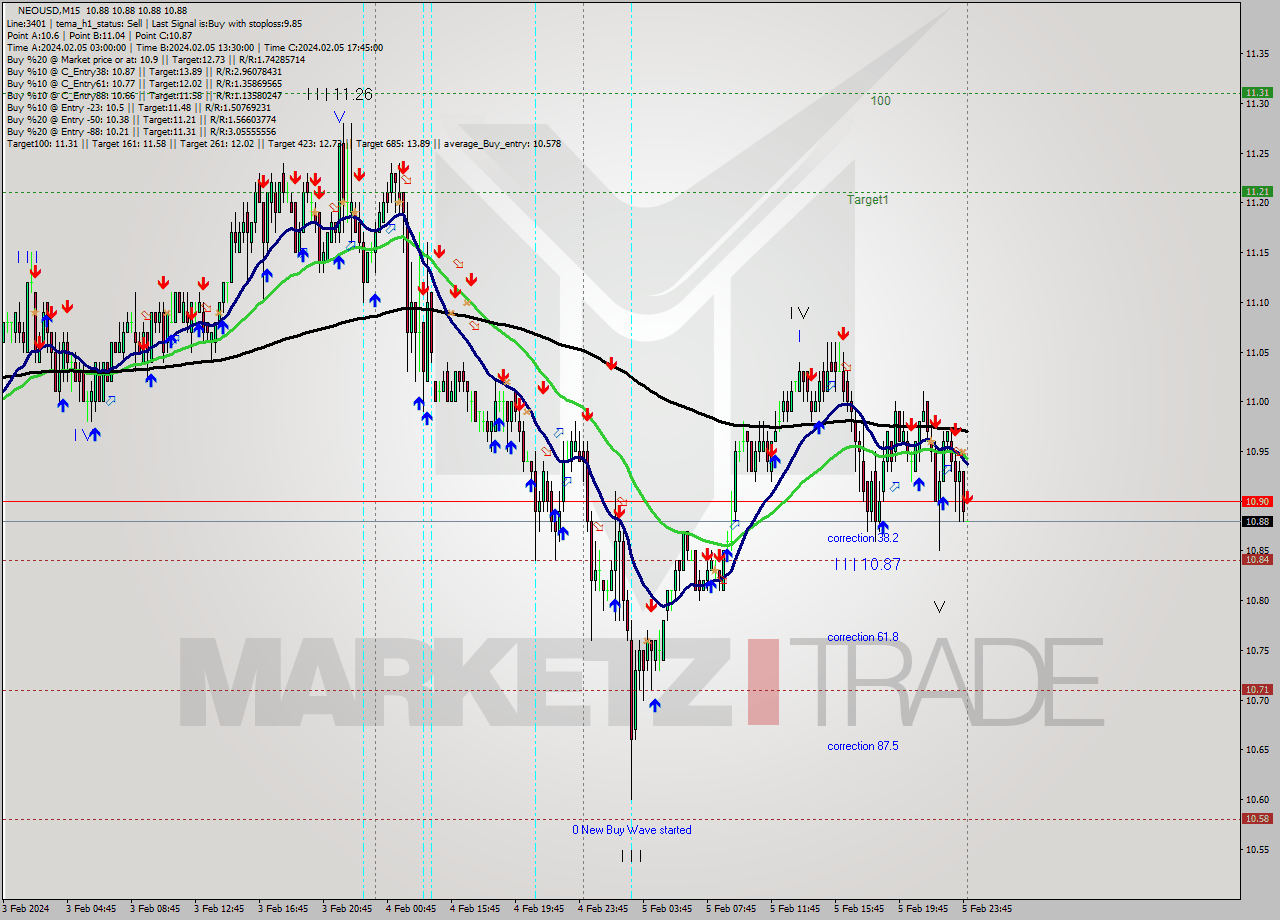Click the blue 'I I I 10.87' wave label
Viewport: 1280px width, 920px height.
tap(867, 565)
